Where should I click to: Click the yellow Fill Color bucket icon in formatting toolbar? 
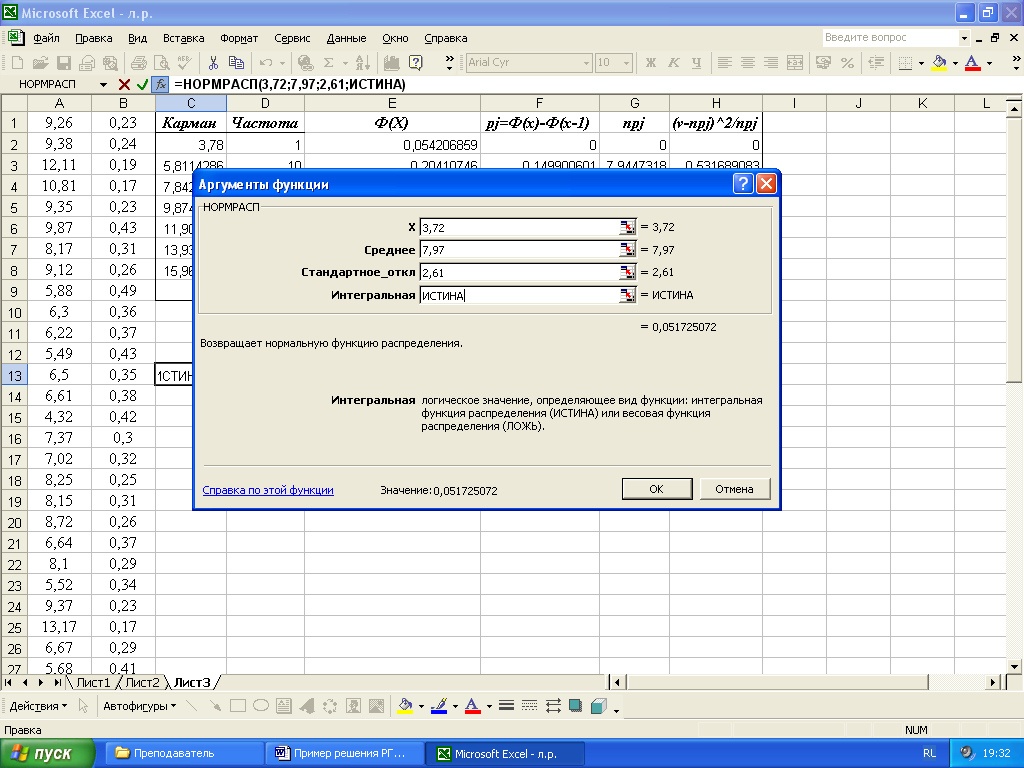[x=940, y=63]
